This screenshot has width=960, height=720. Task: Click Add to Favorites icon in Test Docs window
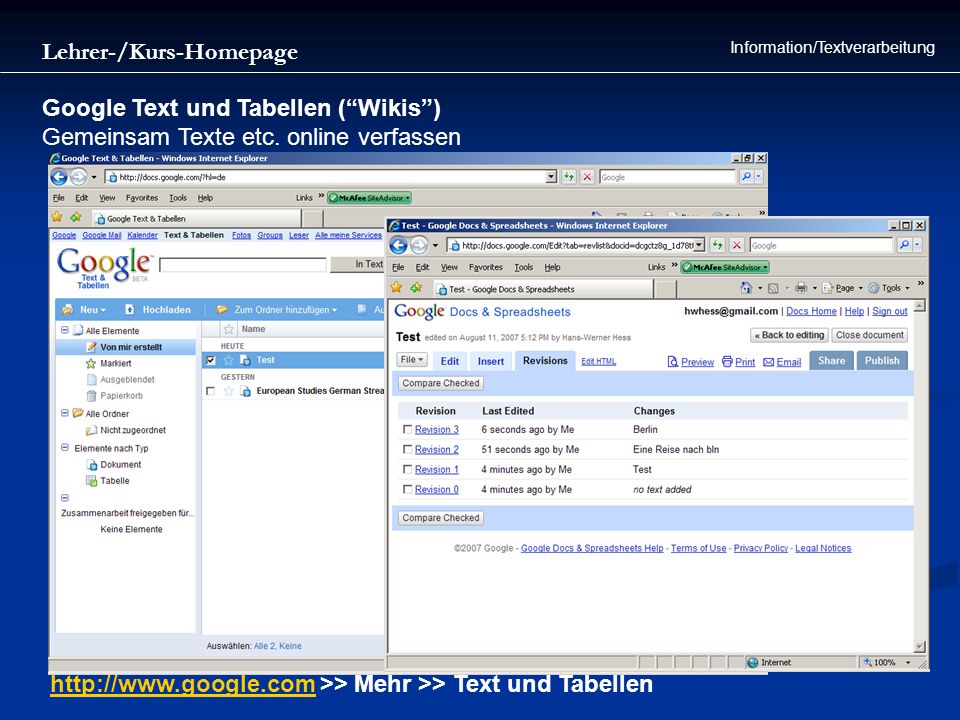(x=416, y=288)
